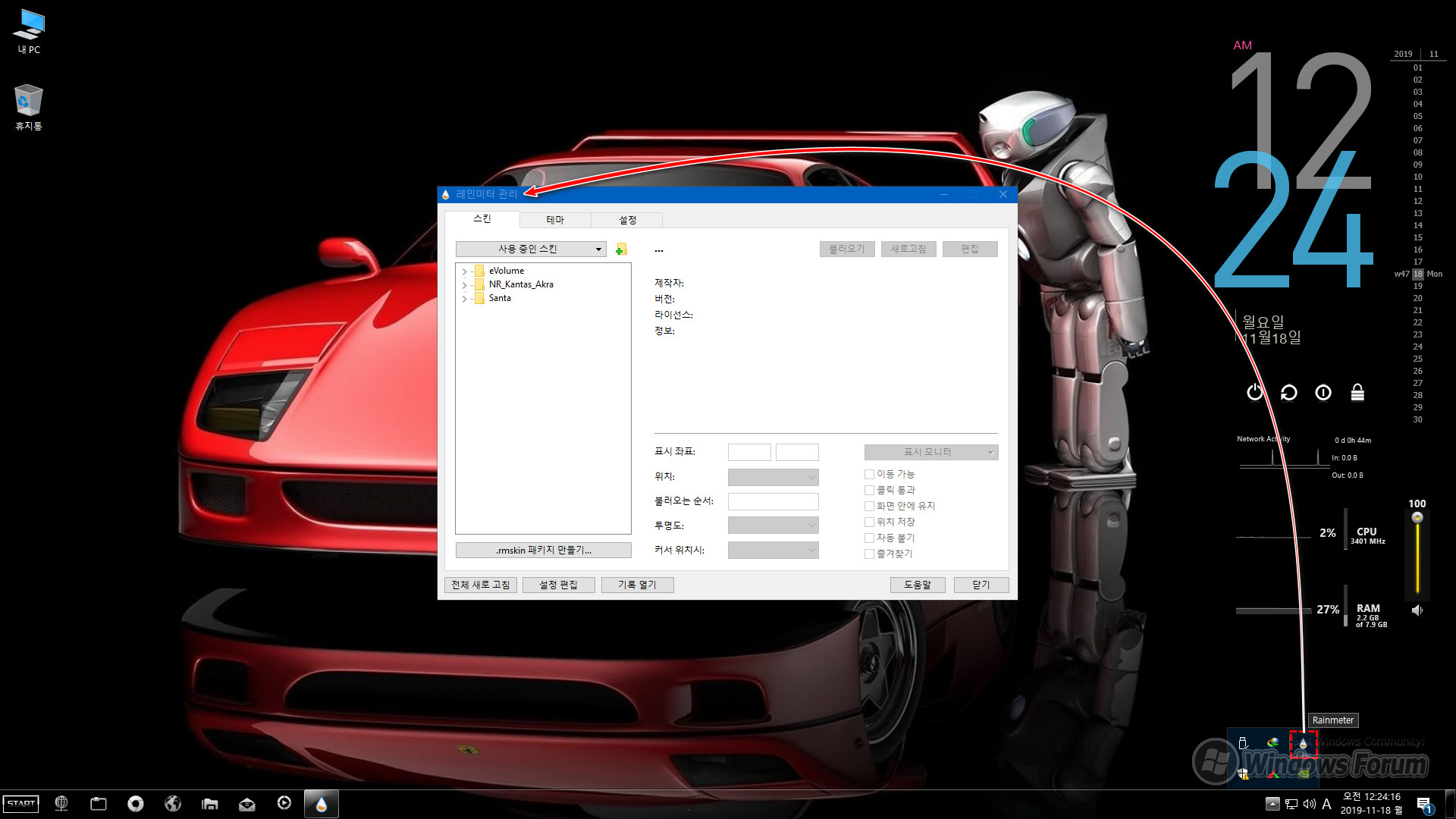Expand the Santa skin folder

(x=464, y=299)
